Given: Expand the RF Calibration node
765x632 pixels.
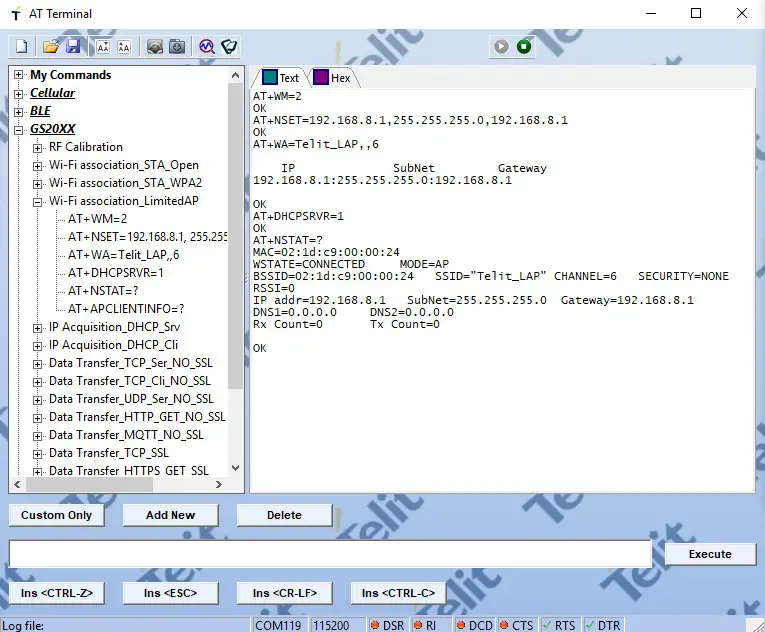Looking at the screenshot, I should tap(38, 148).
